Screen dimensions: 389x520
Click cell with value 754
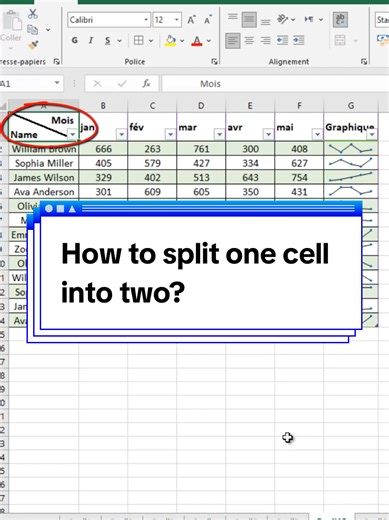click(x=299, y=178)
